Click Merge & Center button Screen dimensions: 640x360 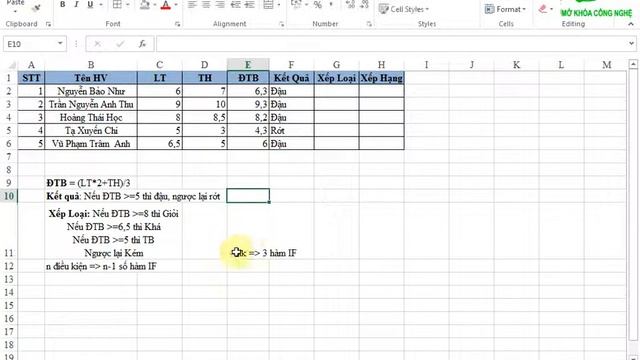coord(268,4)
